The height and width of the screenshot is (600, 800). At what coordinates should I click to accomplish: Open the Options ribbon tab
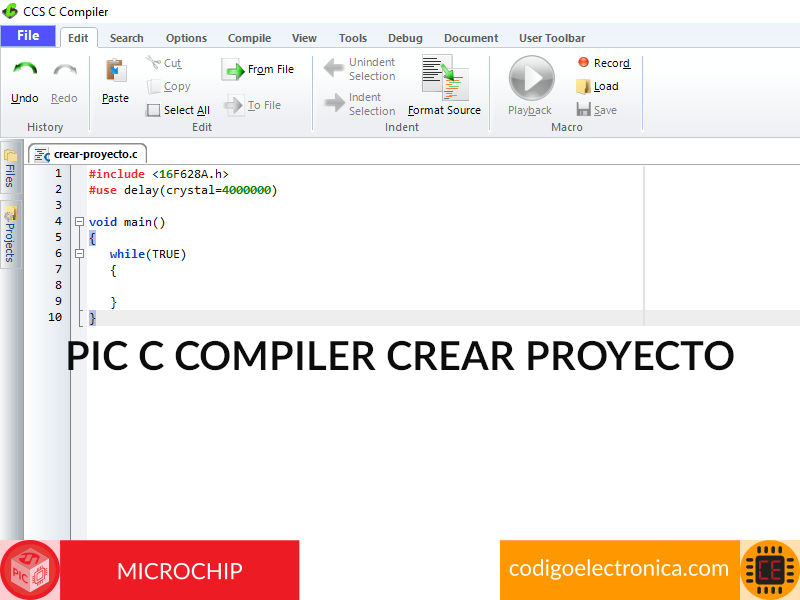[186, 38]
